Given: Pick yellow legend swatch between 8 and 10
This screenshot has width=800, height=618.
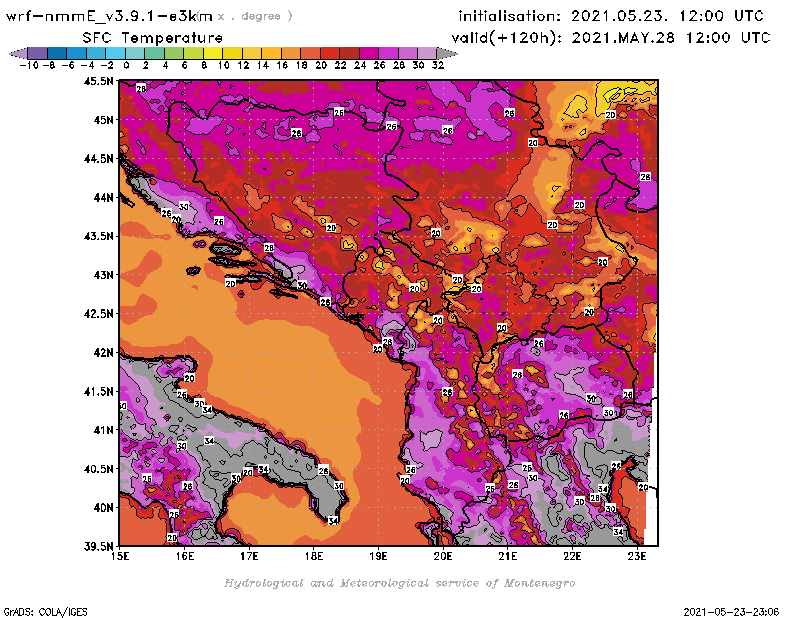Looking at the screenshot, I should click(213, 53).
